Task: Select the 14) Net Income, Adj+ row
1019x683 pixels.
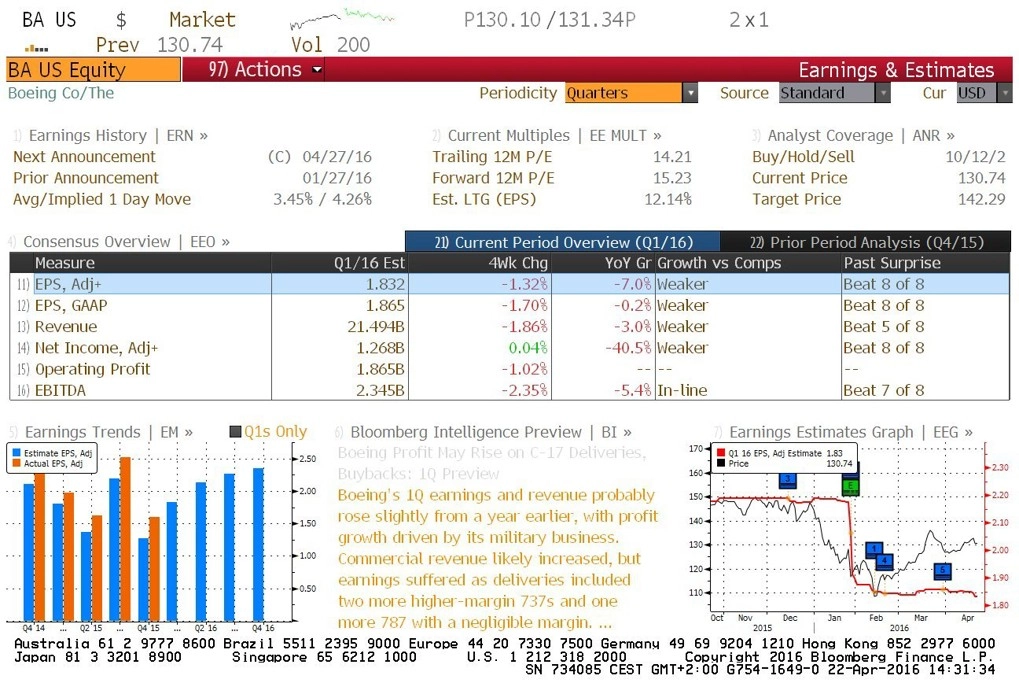Action: [x=510, y=348]
